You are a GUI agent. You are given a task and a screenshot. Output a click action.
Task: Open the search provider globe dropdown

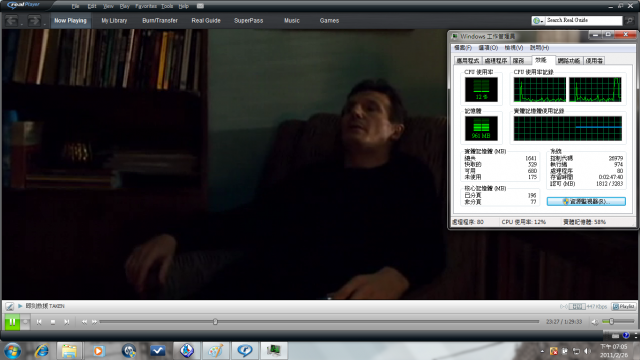pos(538,20)
